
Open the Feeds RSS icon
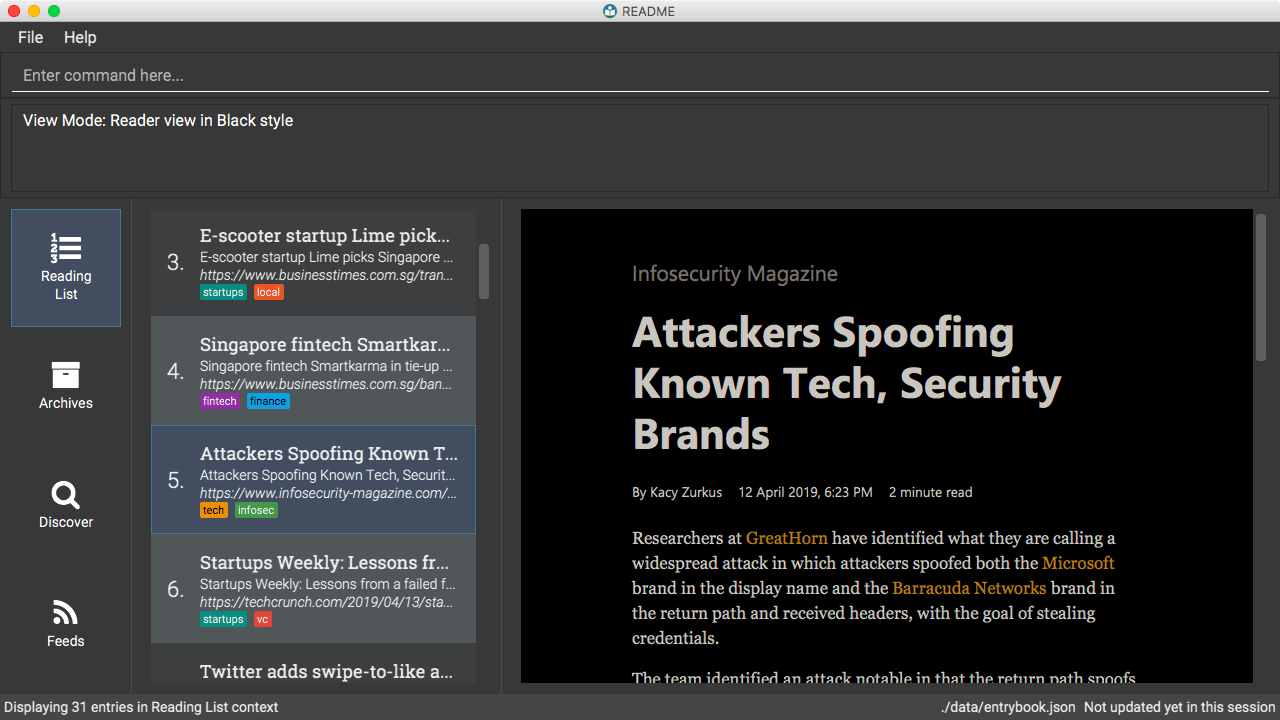tap(66, 613)
